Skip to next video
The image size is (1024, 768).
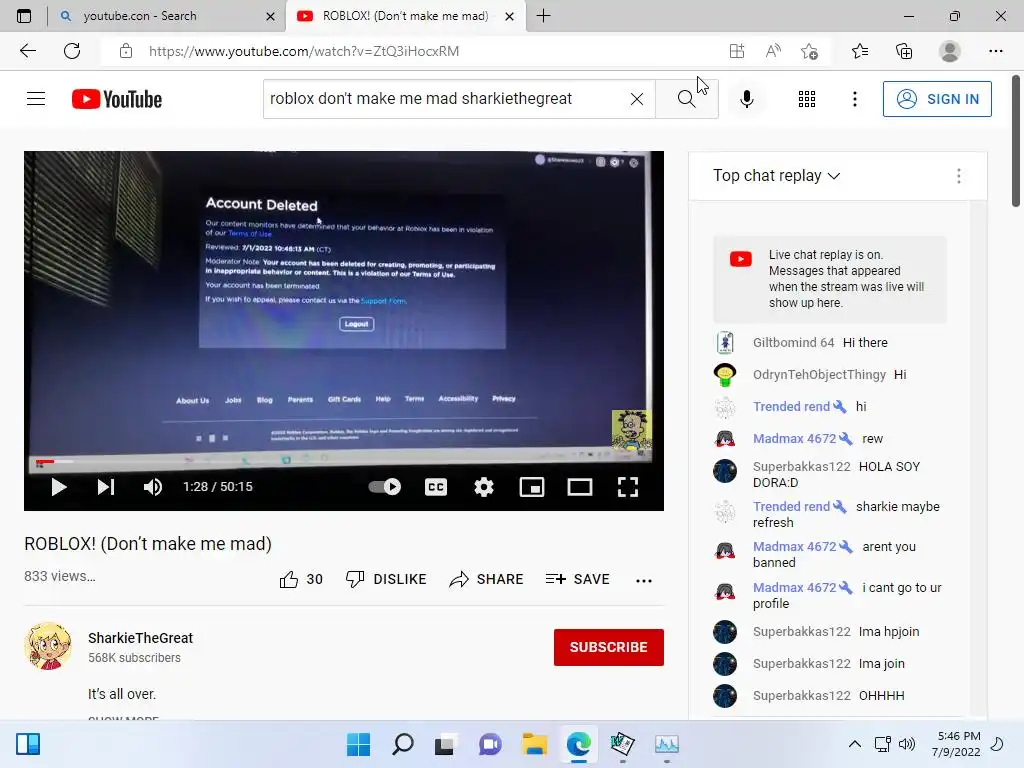point(106,487)
